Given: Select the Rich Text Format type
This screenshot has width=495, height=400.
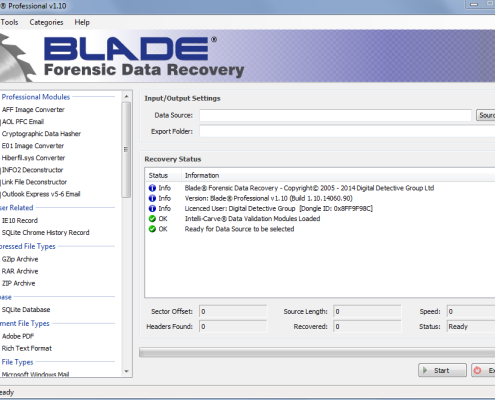Looking at the screenshot, I should (27, 348).
